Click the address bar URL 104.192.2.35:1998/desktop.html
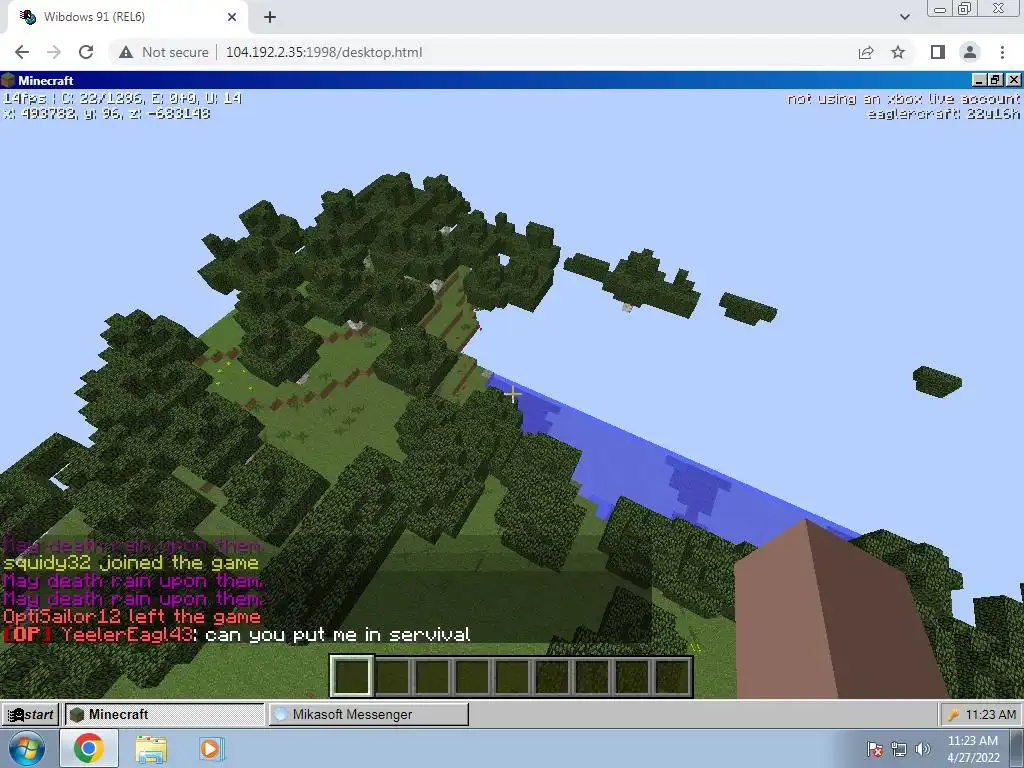Image resolution: width=1024 pixels, height=768 pixels. click(x=324, y=52)
